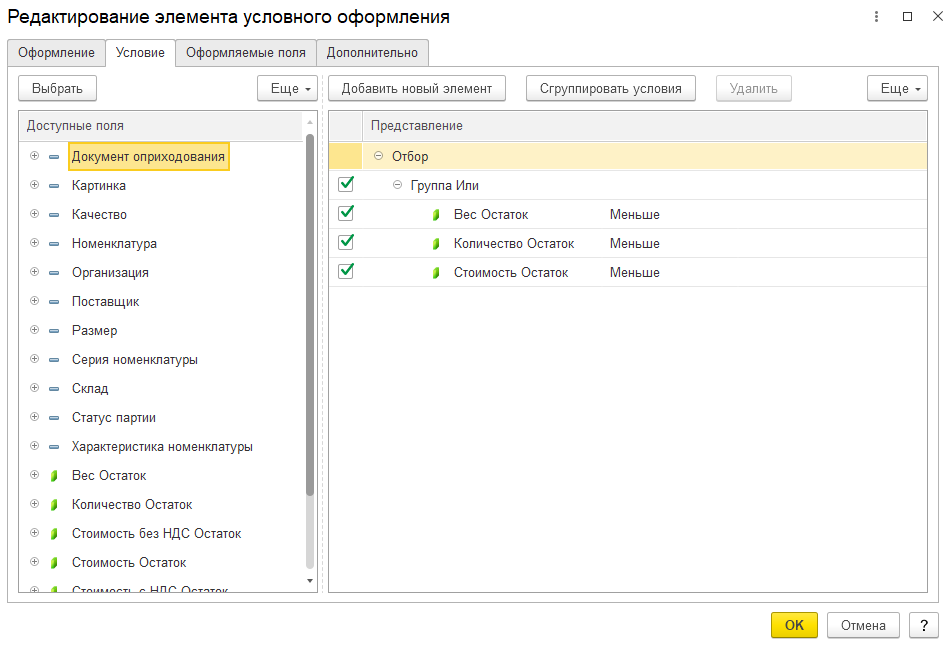Expand the Документ оприходования field
Viewport: 952px width, 647px height.
point(35,156)
